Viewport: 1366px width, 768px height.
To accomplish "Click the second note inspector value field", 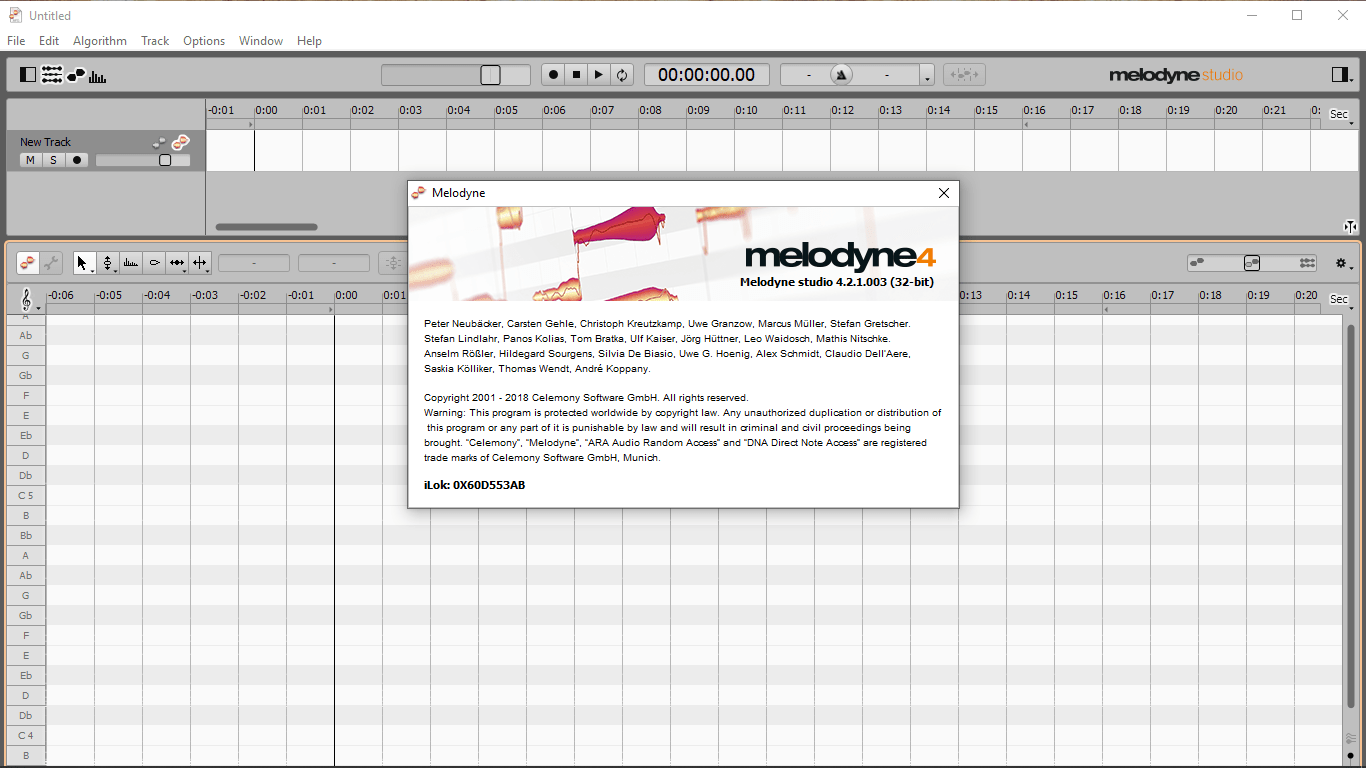I will point(334,263).
